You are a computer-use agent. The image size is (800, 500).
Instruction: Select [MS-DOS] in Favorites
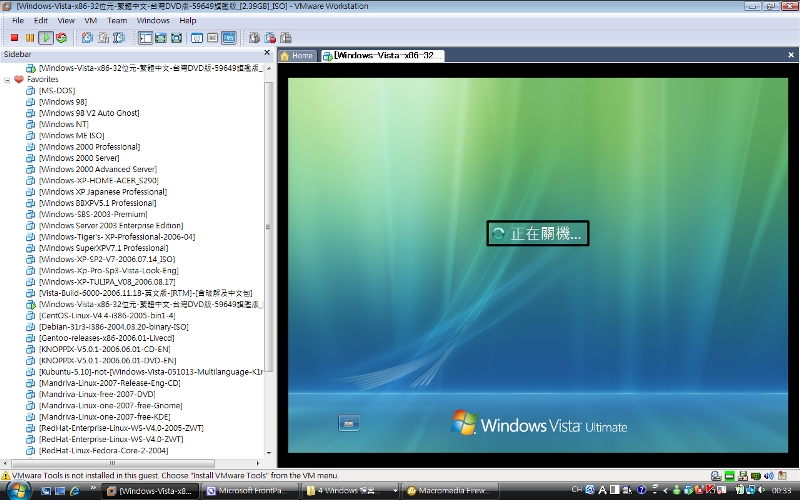click(57, 91)
